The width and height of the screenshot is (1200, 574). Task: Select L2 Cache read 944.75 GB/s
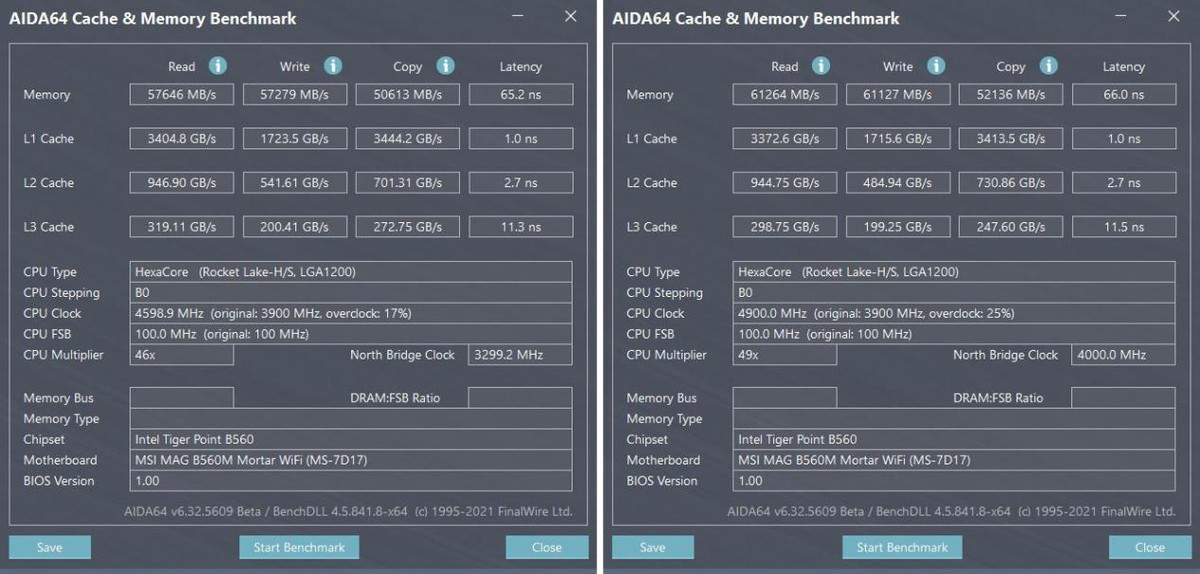click(785, 182)
